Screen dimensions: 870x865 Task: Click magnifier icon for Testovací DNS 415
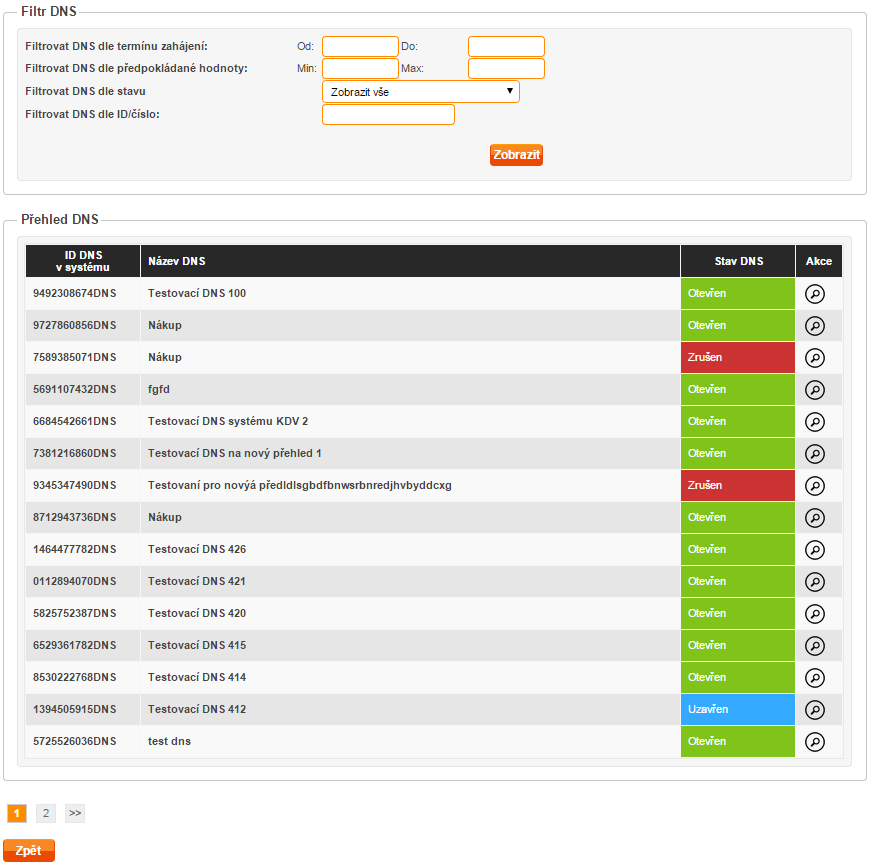click(x=815, y=646)
